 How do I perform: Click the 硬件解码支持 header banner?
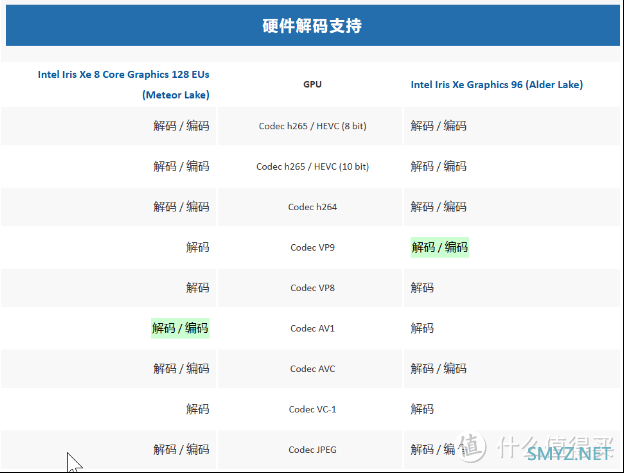pos(312,25)
